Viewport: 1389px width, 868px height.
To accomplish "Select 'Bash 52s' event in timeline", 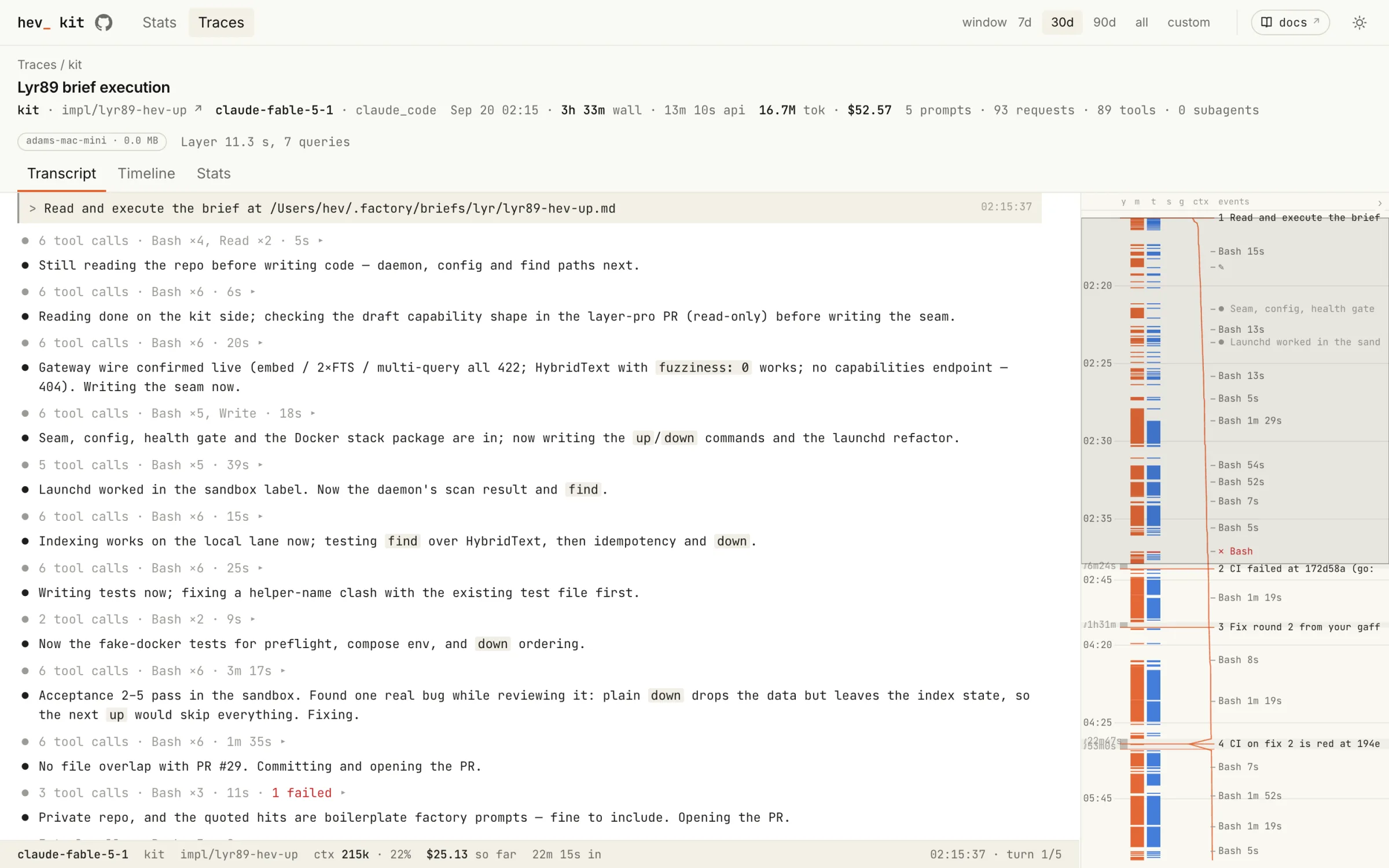I will [x=1241, y=482].
